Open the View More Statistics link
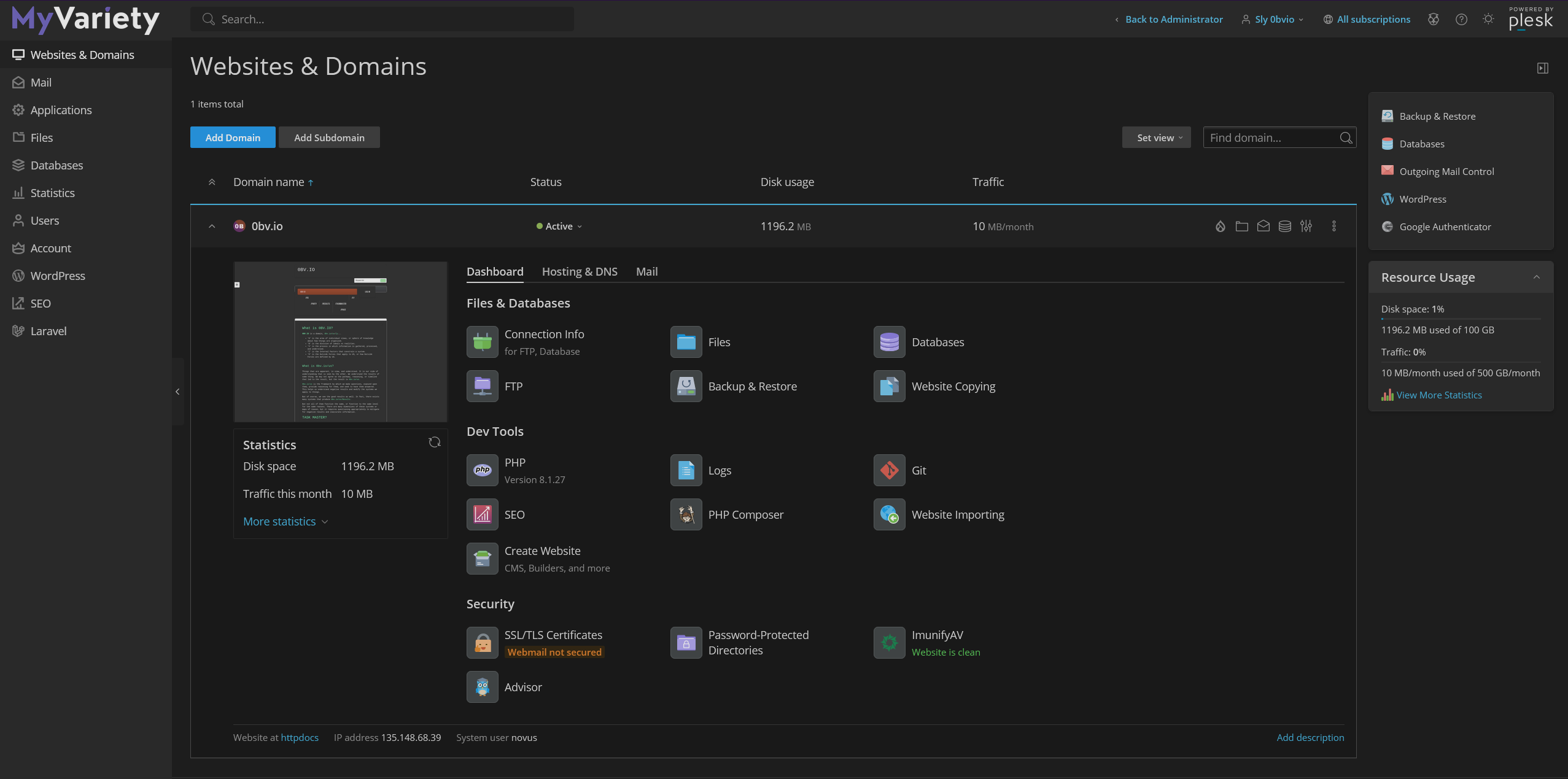Image resolution: width=1568 pixels, height=779 pixels. tap(1438, 395)
